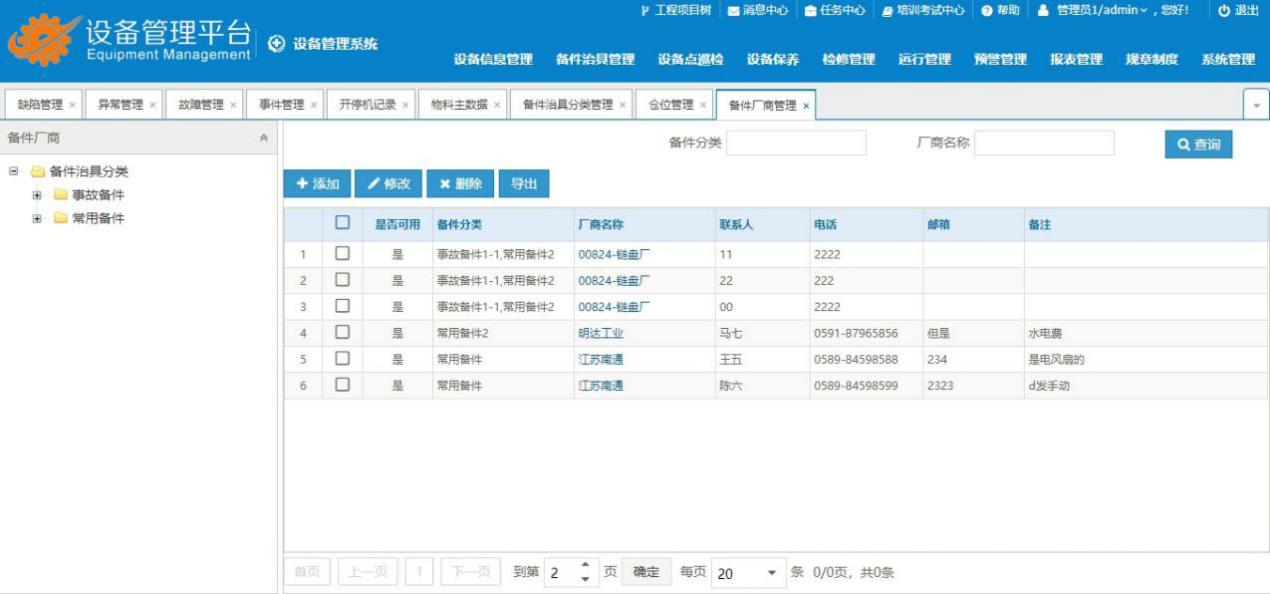This screenshot has height=594, width=1270.
Task: Collapse the 备件厂商 side panel
Action: pyautogui.click(x=264, y=139)
